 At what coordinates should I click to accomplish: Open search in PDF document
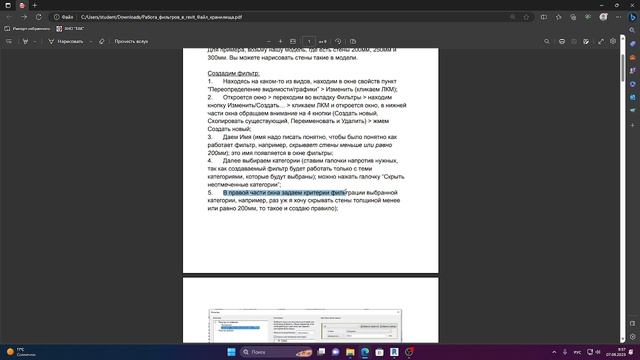[x=547, y=41]
